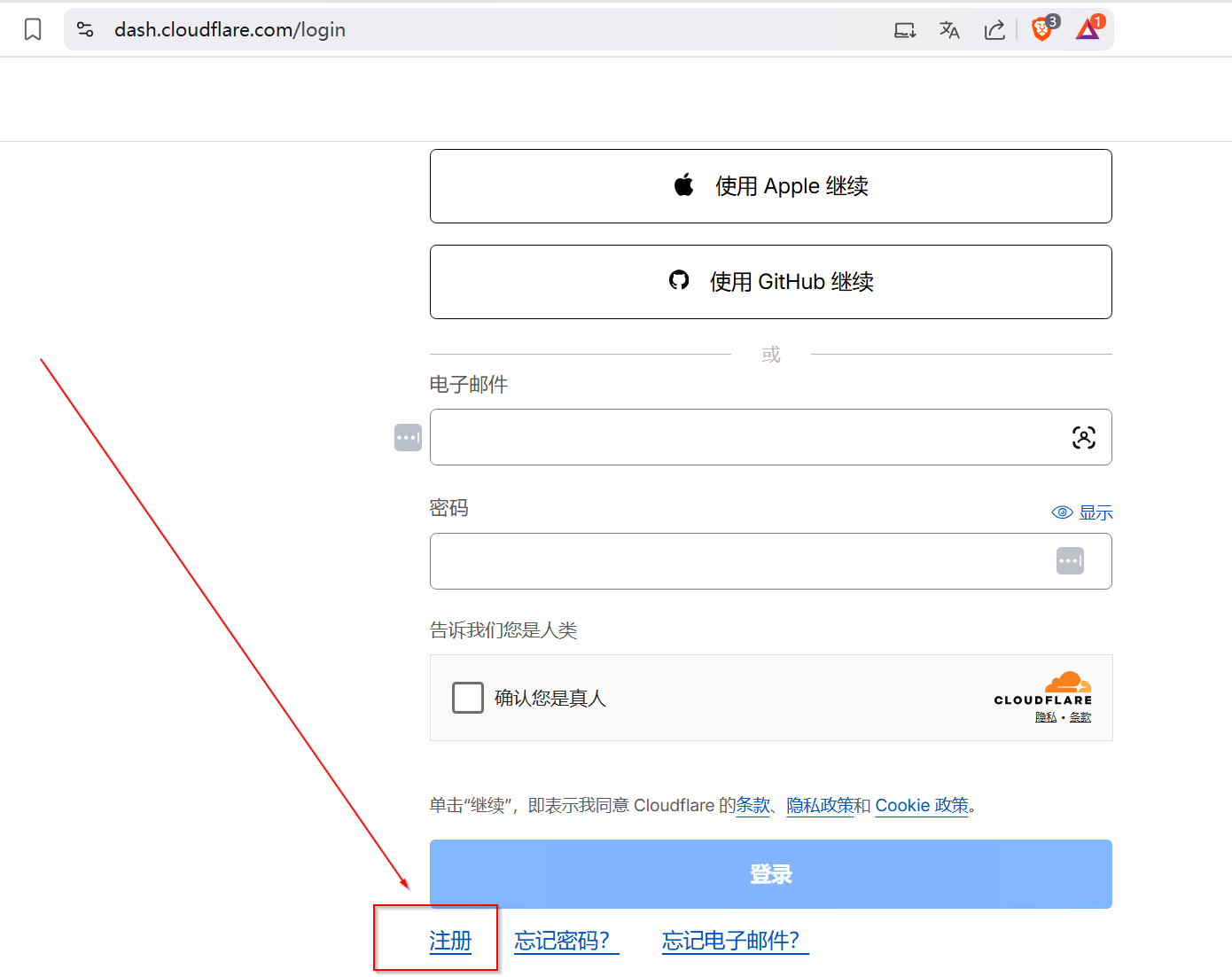The image size is (1232, 977).
Task: Open the Cloudflare 条款 link in consent text
Action: [x=753, y=805]
